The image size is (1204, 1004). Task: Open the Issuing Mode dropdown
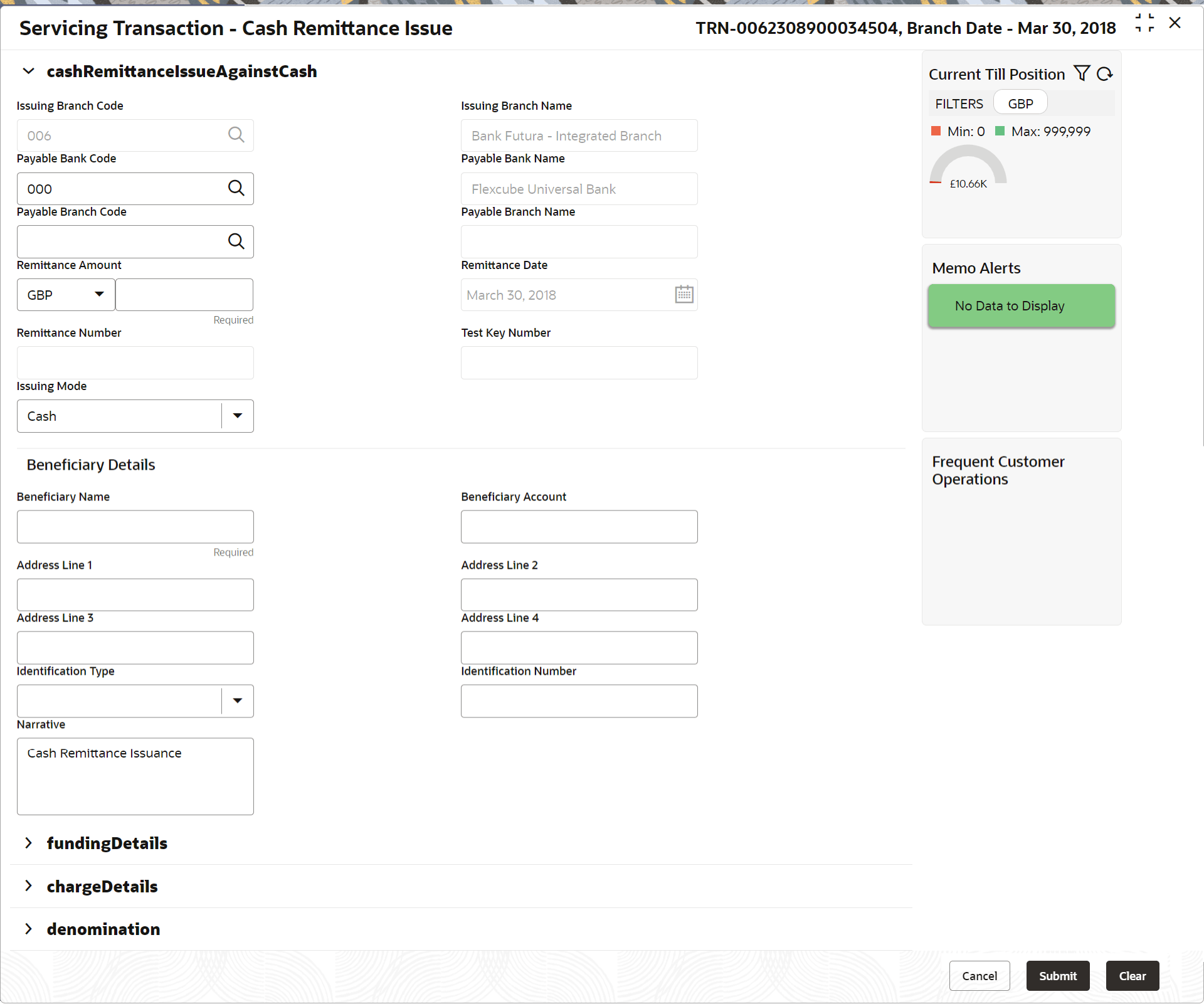237,416
